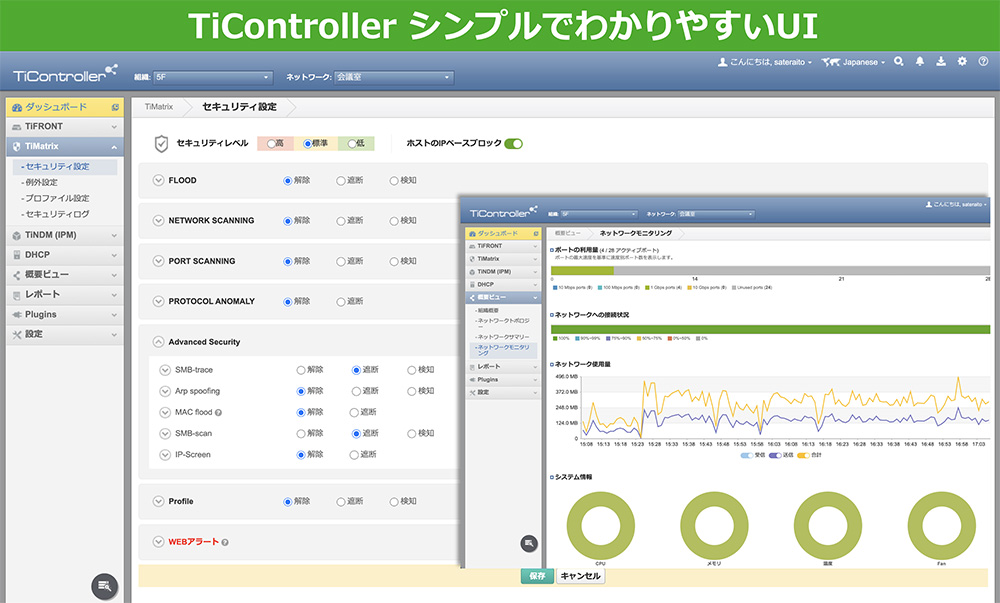Select 遮断 for the FLOOD row
This screenshot has width=1000, height=603.
click(341, 180)
